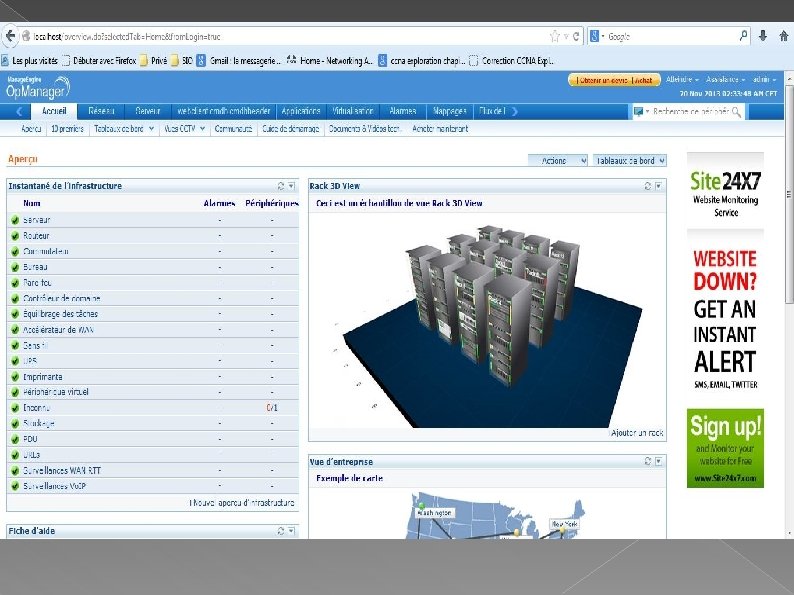
Task: Switch to the Serveur tab
Action: point(148,111)
